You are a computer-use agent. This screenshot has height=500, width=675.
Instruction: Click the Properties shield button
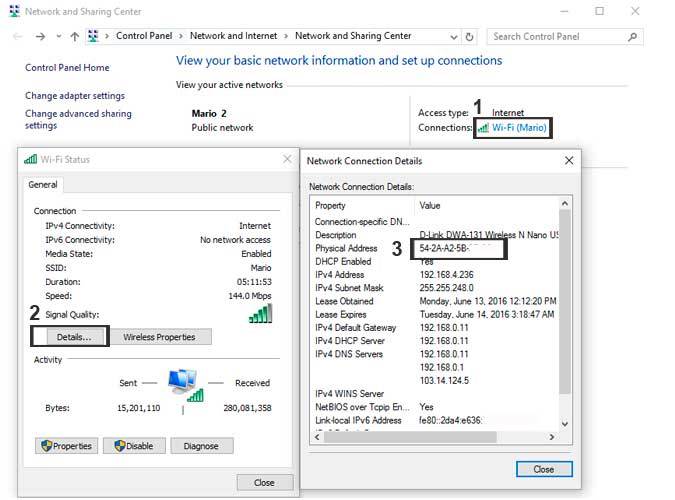[x=66, y=446]
